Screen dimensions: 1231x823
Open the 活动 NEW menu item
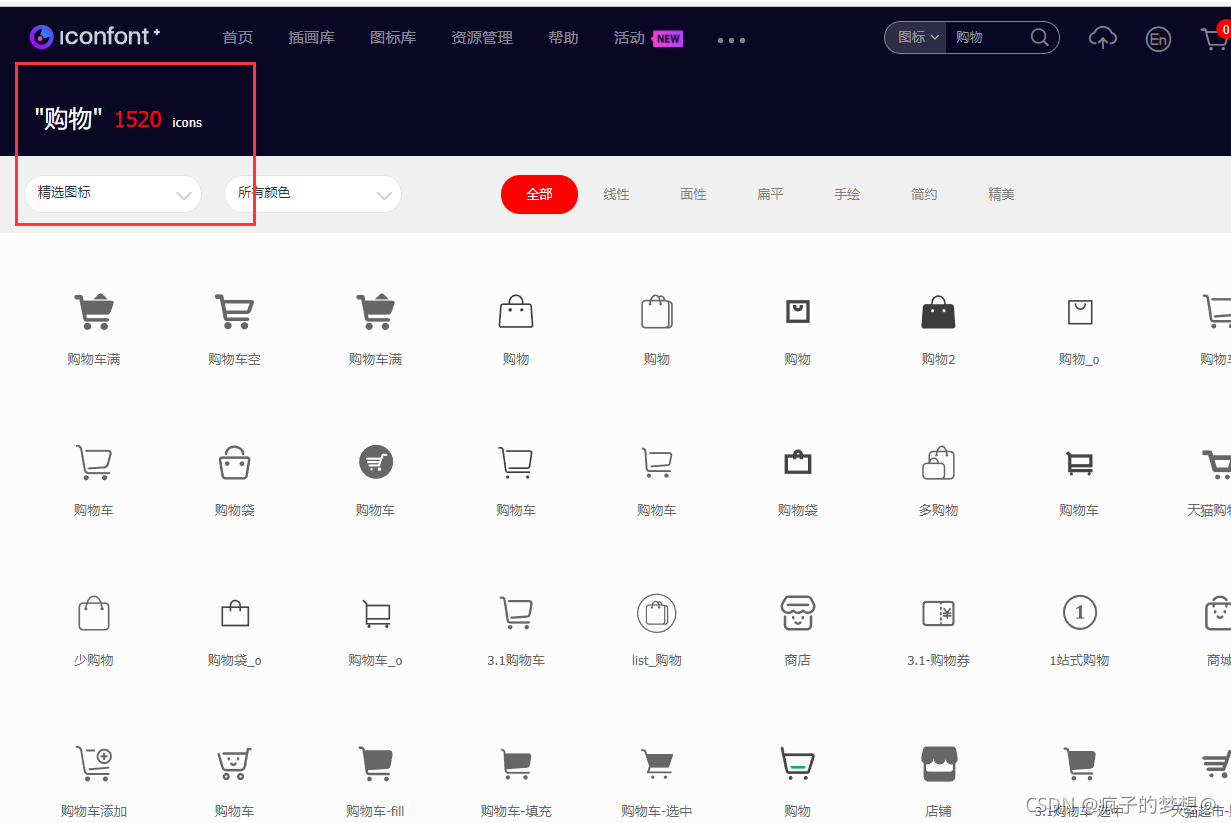coord(648,38)
